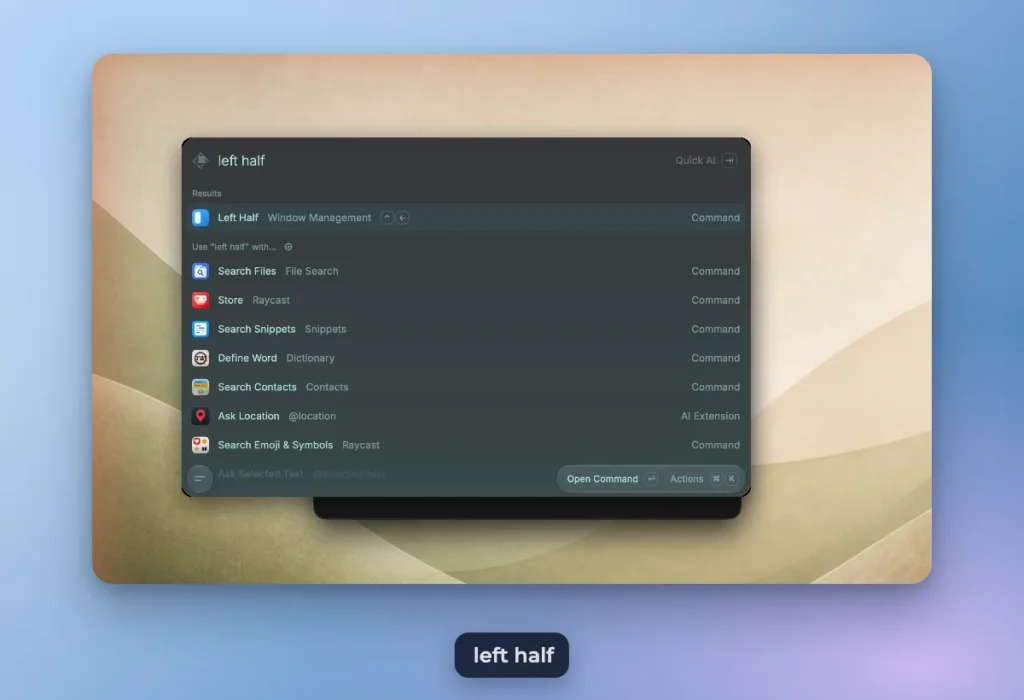This screenshot has height=700, width=1024.
Task: Click the 'Snippets' subtitle text
Action: 325,329
